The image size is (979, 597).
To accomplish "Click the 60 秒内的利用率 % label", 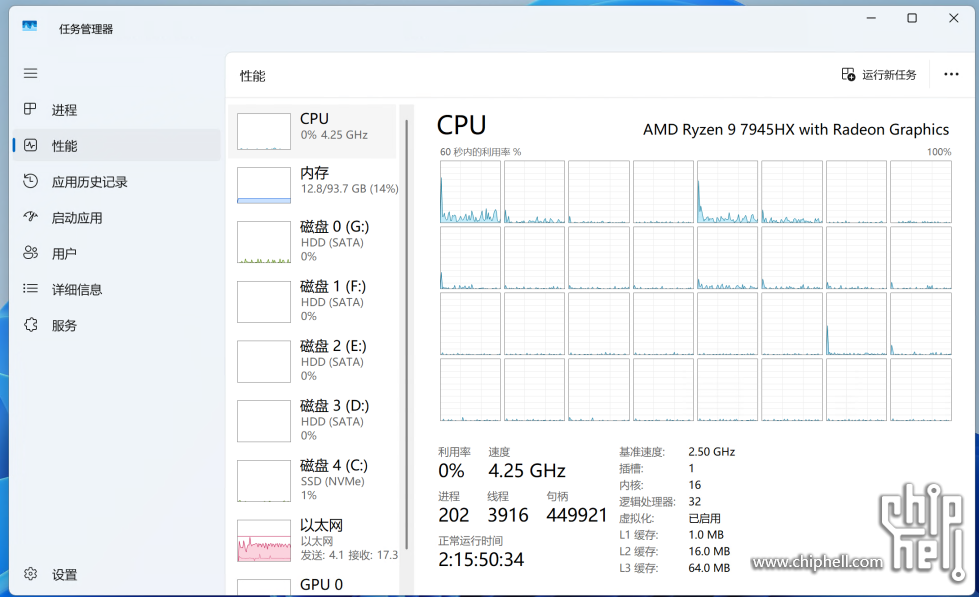I will point(480,152).
